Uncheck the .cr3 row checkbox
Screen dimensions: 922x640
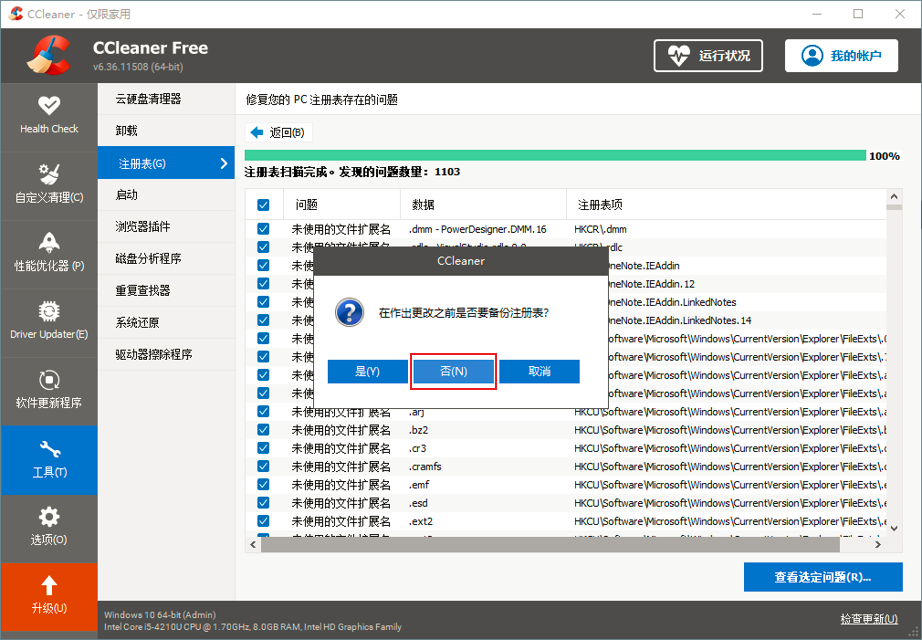click(x=263, y=448)
